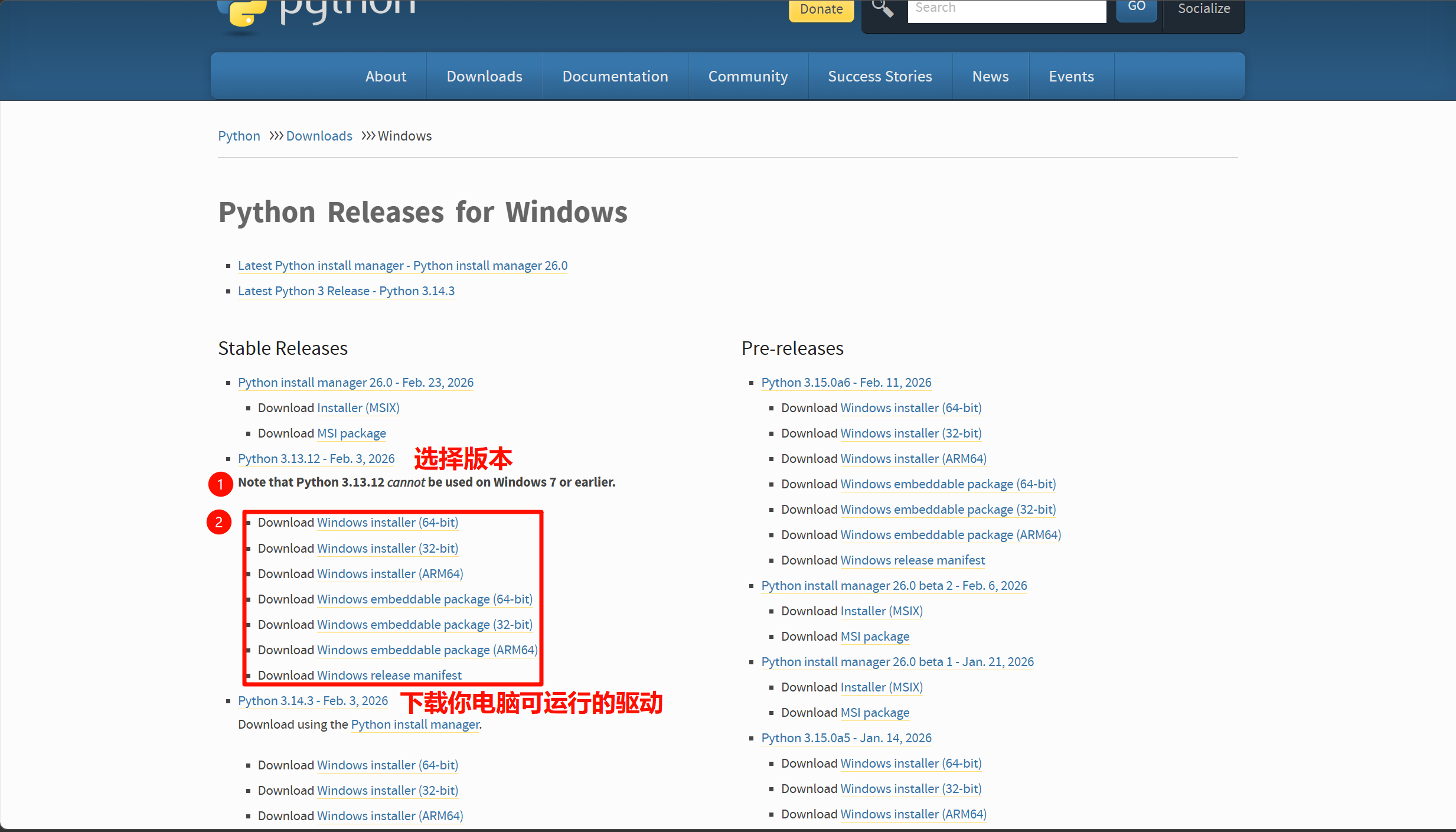Image resolution: width=1456 pixels, height=832 pixels.
Task: Open Python 3.13.12 release page link
Action: point(316,459)
